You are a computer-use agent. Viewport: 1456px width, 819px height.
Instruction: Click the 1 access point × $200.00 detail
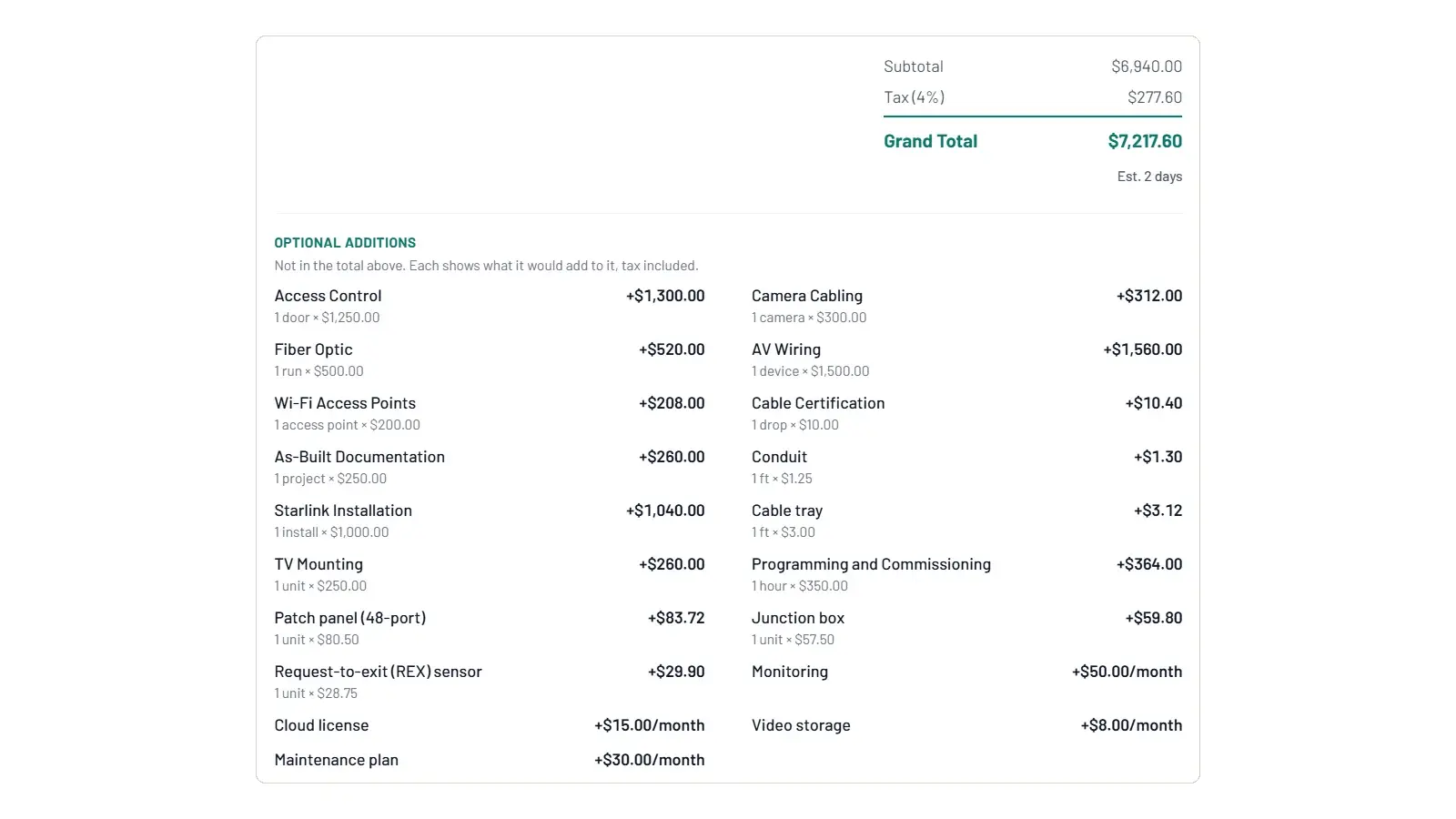coord(347,425)
